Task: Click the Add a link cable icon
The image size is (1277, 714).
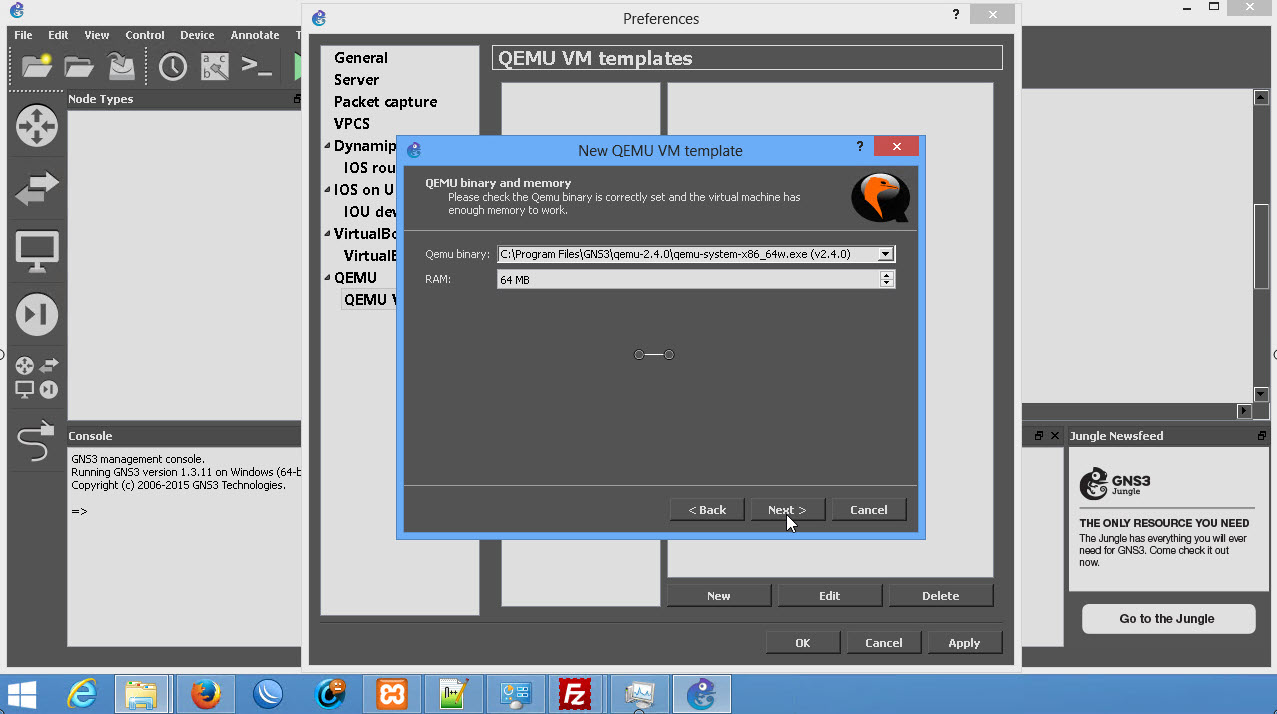Action: coord(36,439)
